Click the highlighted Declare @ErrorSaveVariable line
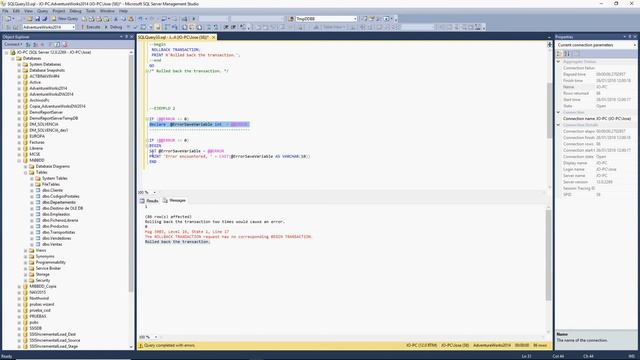This screenshot has width=640, height=360. tap(199, 124)
